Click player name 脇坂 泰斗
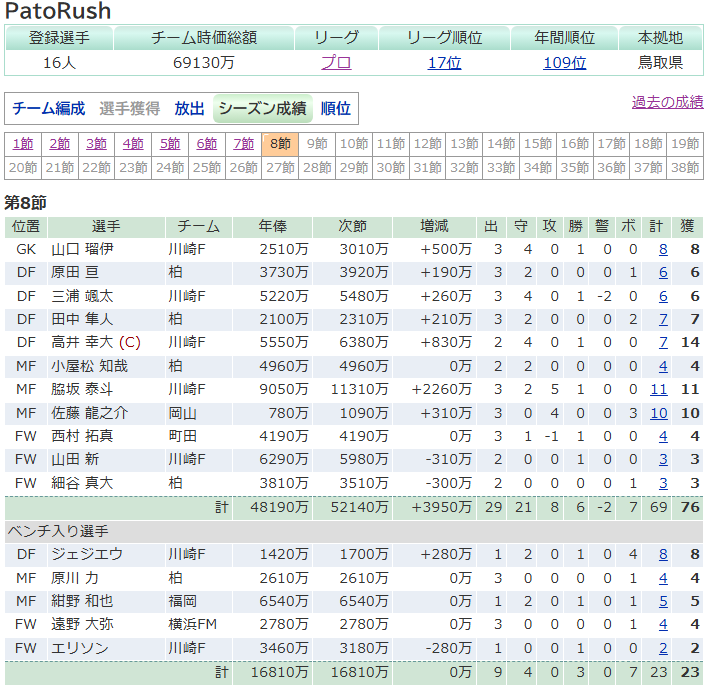 82,389
